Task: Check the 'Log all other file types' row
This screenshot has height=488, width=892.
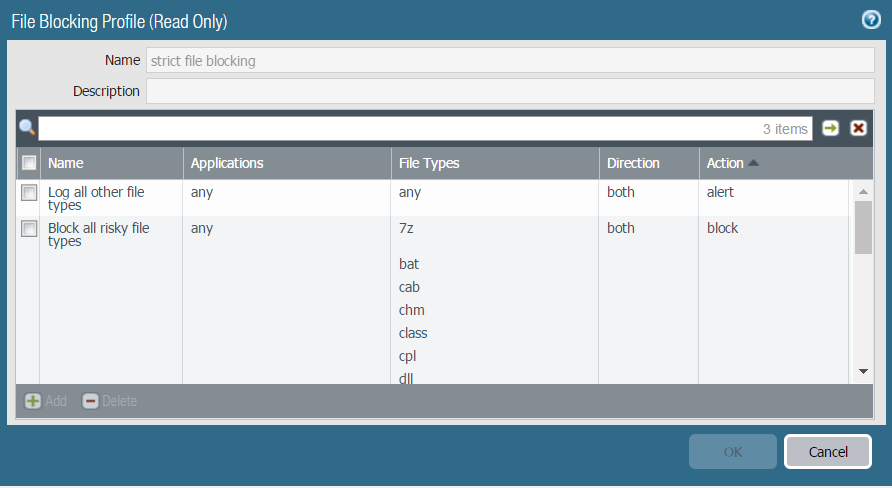Action: pyautogui.click(x=29, y=193)
